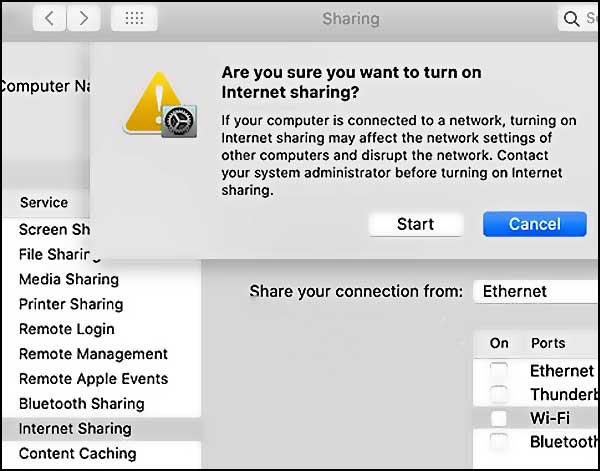This screenshot has height=471, width=600.
Task: Select Remote Management service
Action: 93,354
